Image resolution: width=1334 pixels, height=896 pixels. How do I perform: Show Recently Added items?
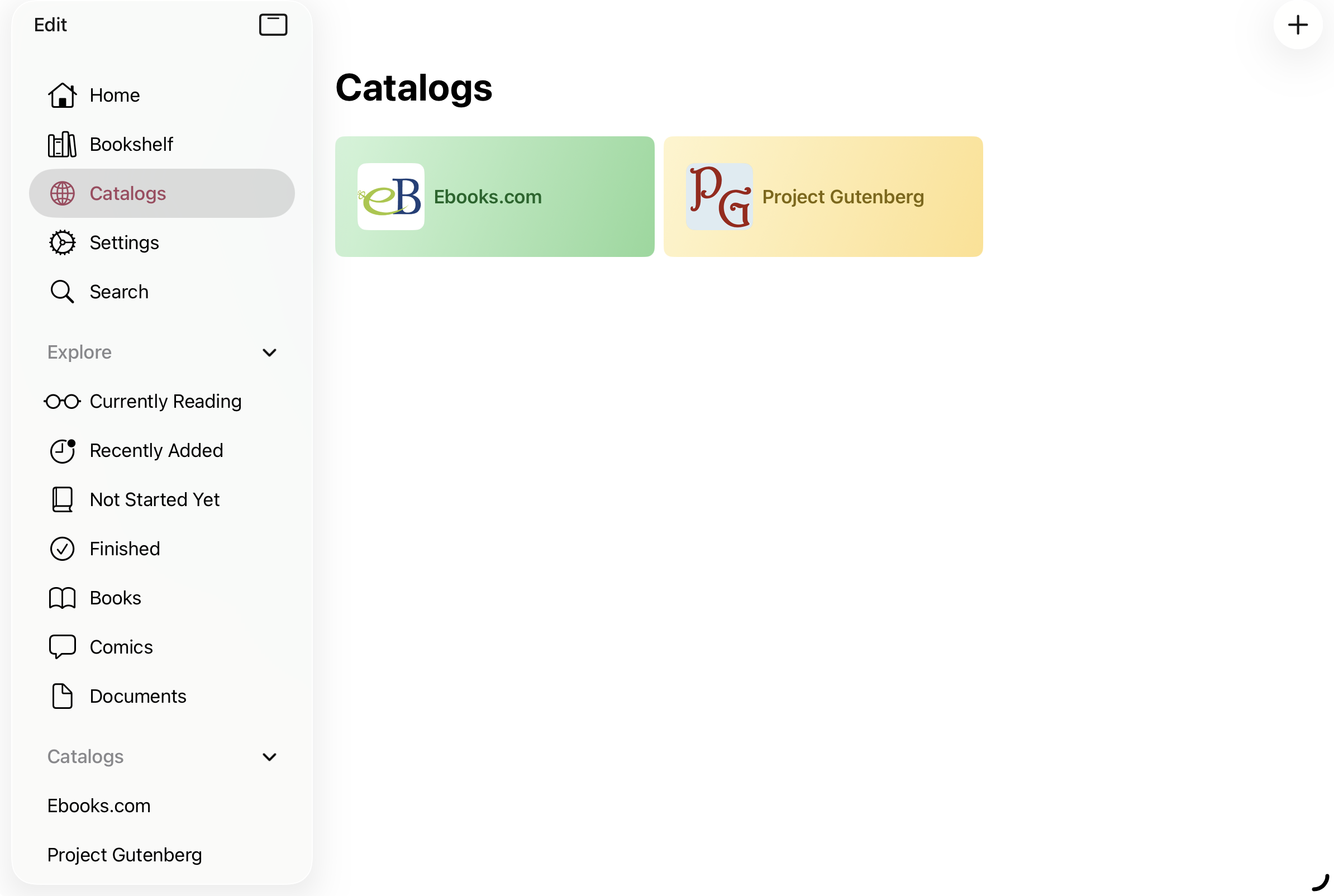(161, 451)
